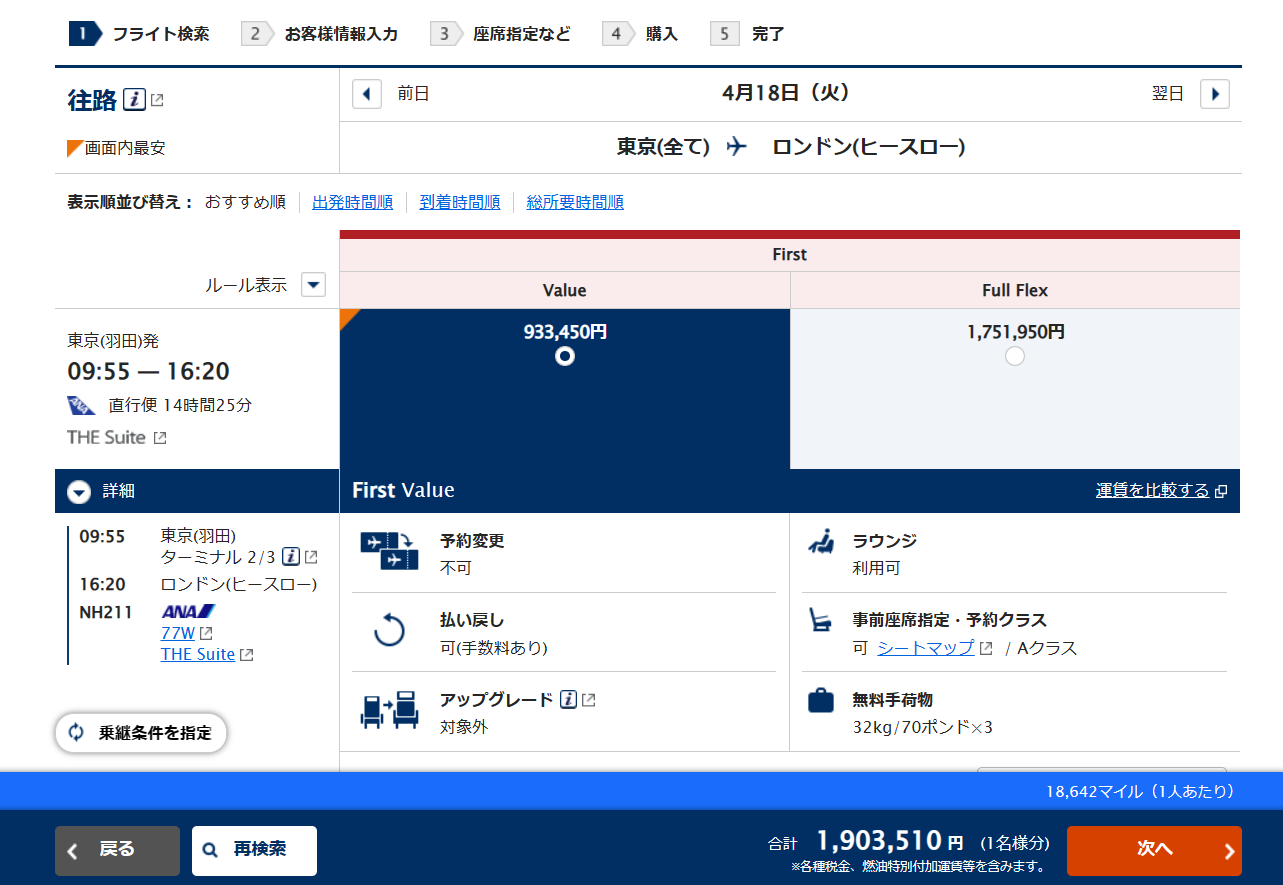Collapse the 詳細 flight details section
1283x885 pixels.
[x=79, y=492]
